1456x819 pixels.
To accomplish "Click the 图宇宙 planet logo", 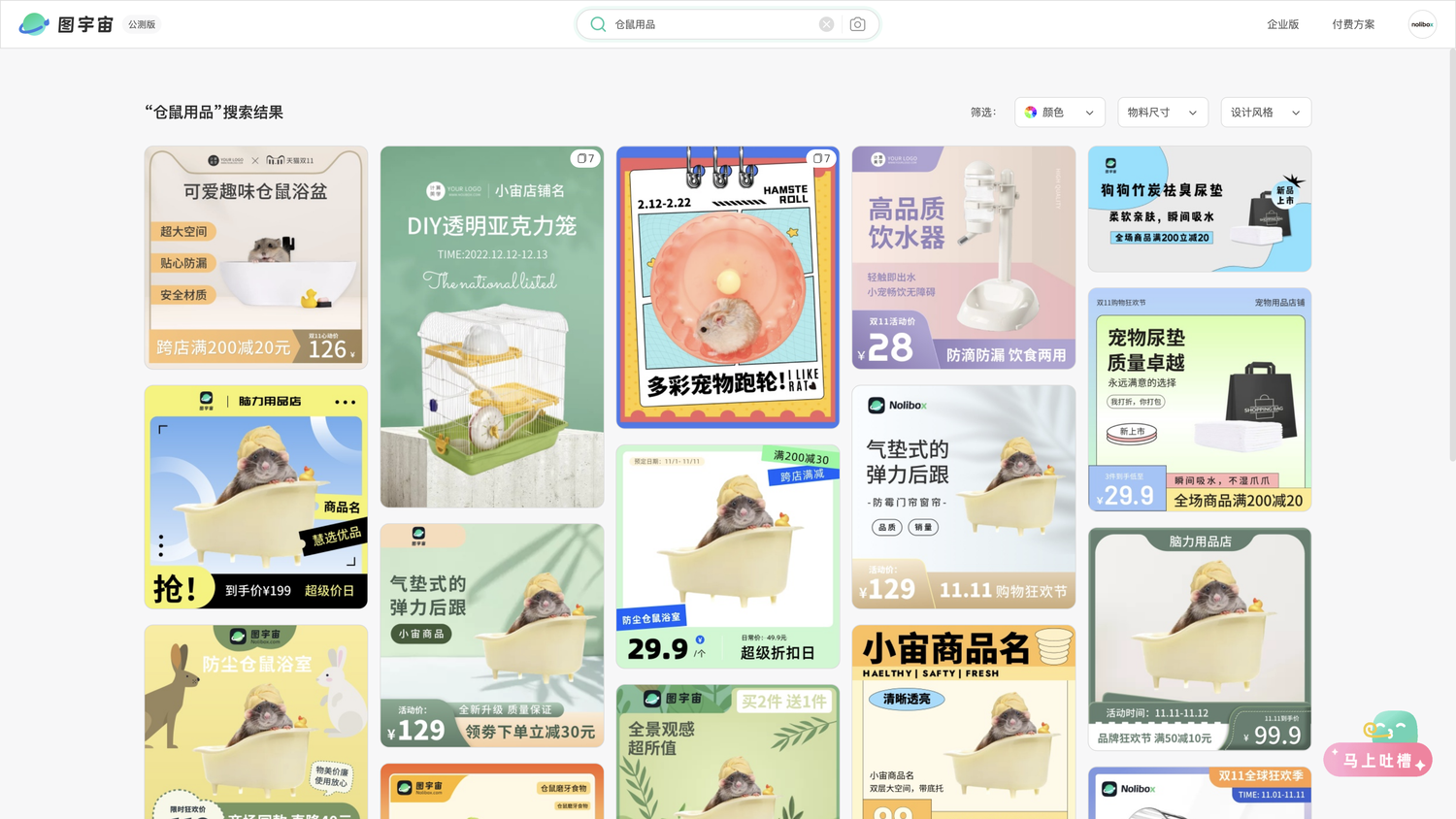I will click(34, 24).
